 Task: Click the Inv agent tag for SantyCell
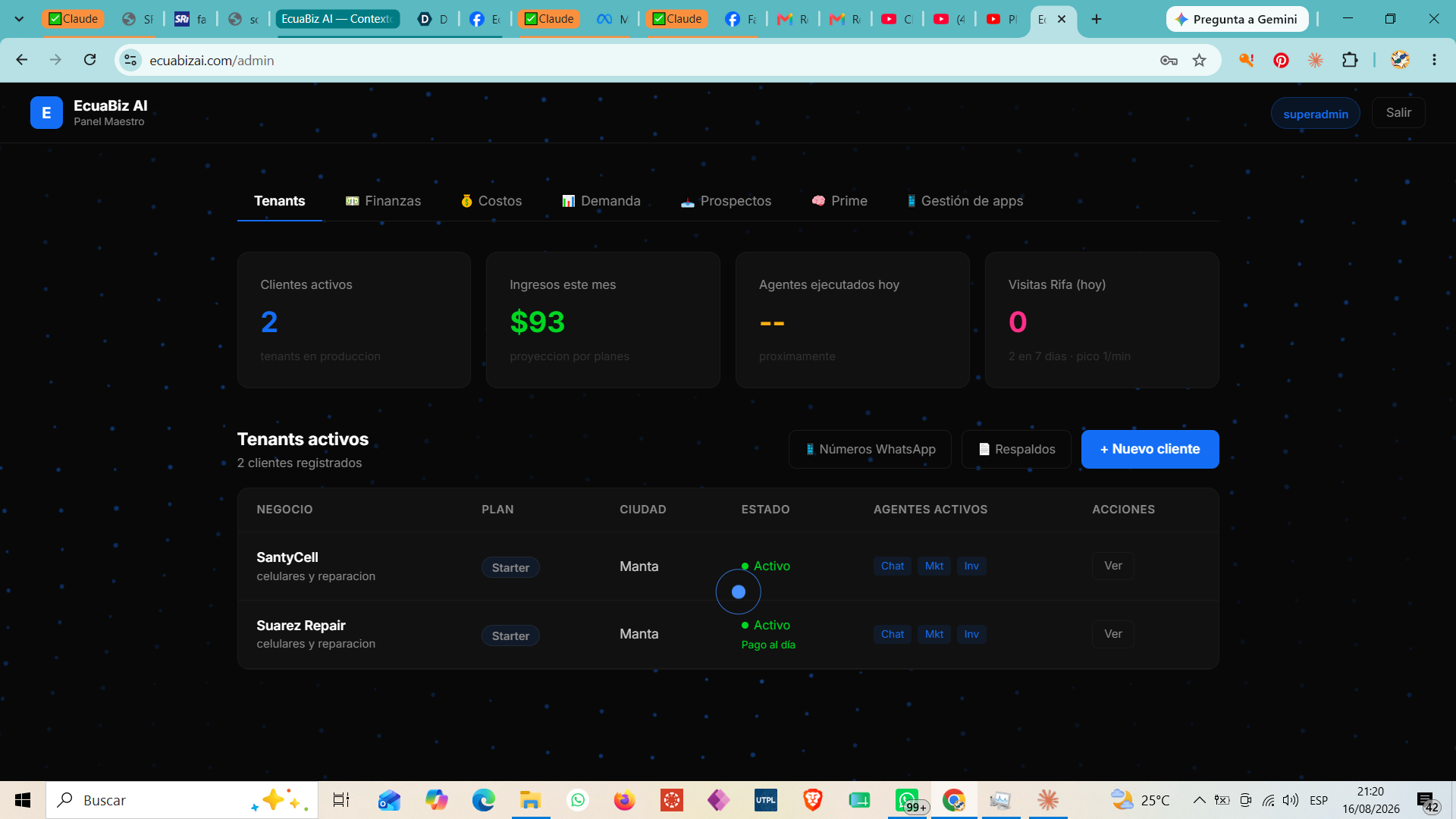pos(971,566)
